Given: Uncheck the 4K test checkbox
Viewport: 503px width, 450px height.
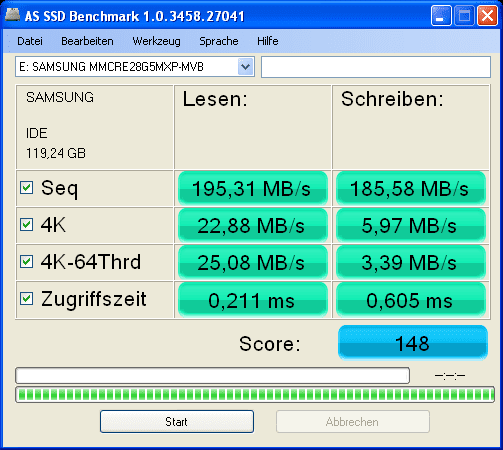Looking at the screenshot, I should pyautogui.click(x=26, y=225).
